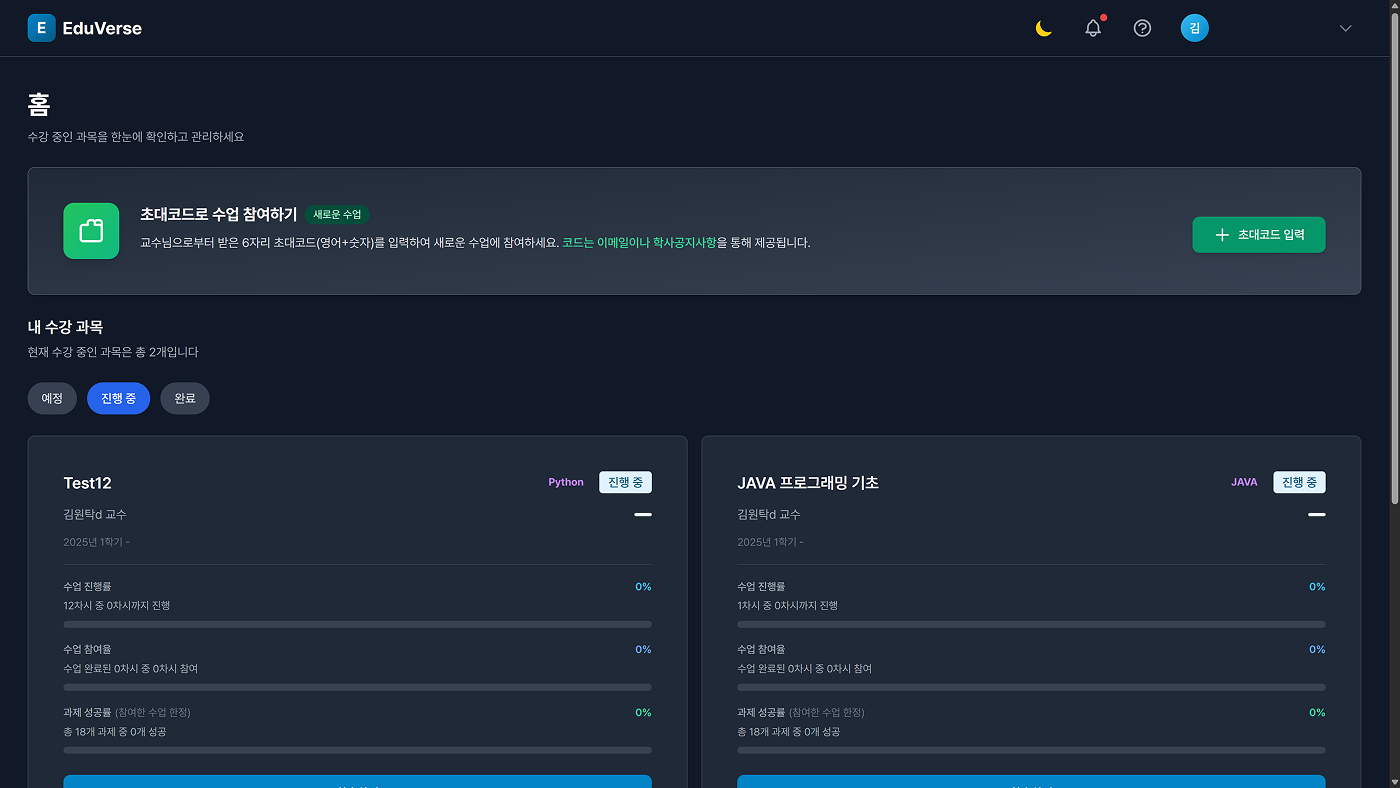Click Test12 수업 진행률 progress bar
The image size is (1400, 788).
[x=357, y=624]
